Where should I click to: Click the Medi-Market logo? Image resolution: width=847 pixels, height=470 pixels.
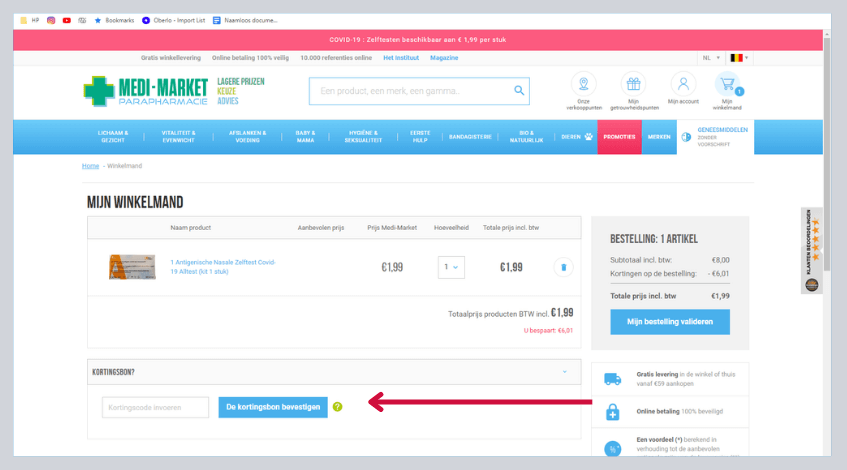(146, 91)
